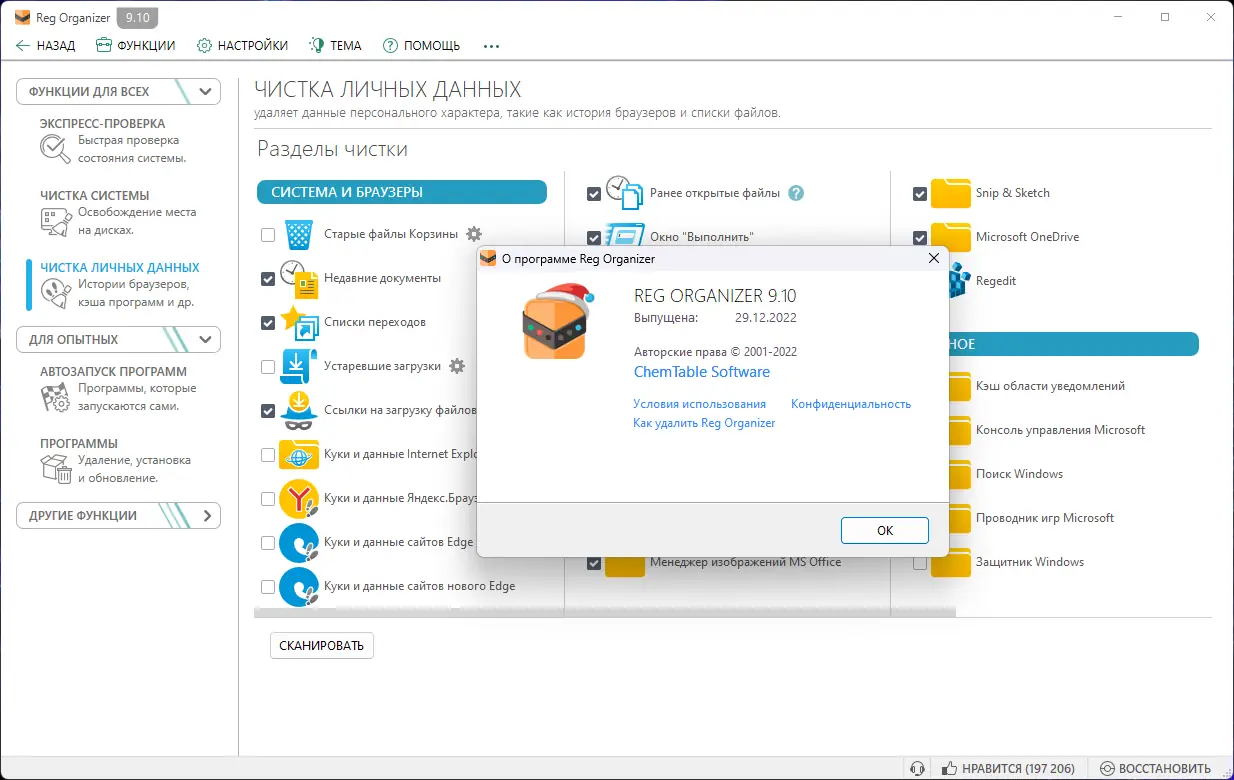Click the НРАВИТСЯ like button

tap(1008, 769)
